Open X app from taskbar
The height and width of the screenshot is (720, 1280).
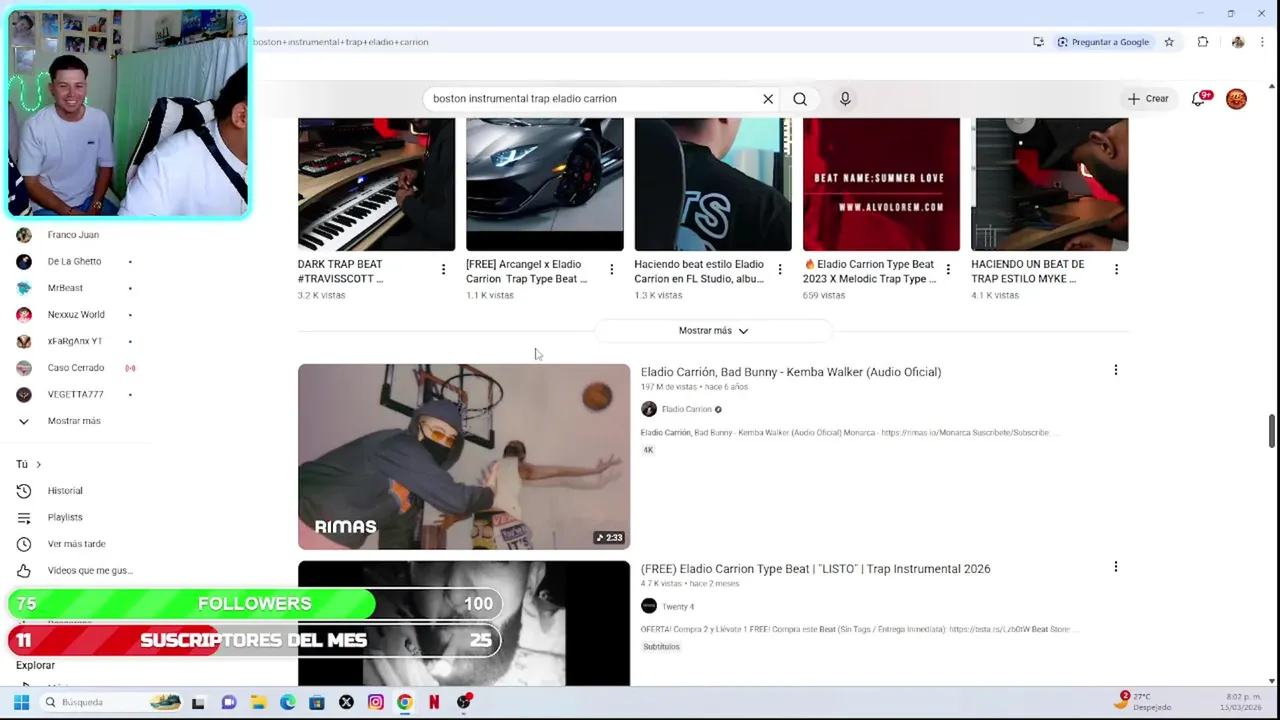click(x=346, y=702)
